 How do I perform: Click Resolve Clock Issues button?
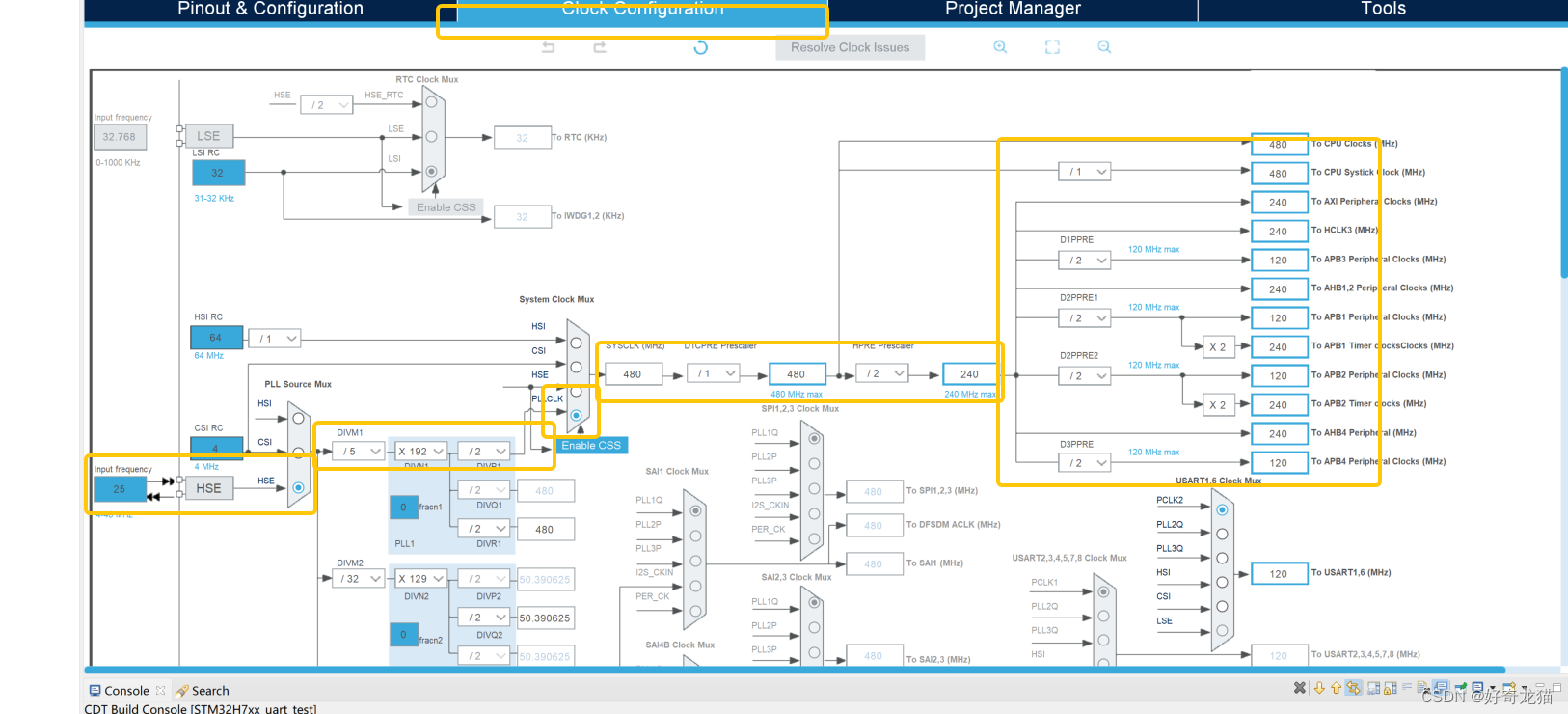tap(850, 47)
